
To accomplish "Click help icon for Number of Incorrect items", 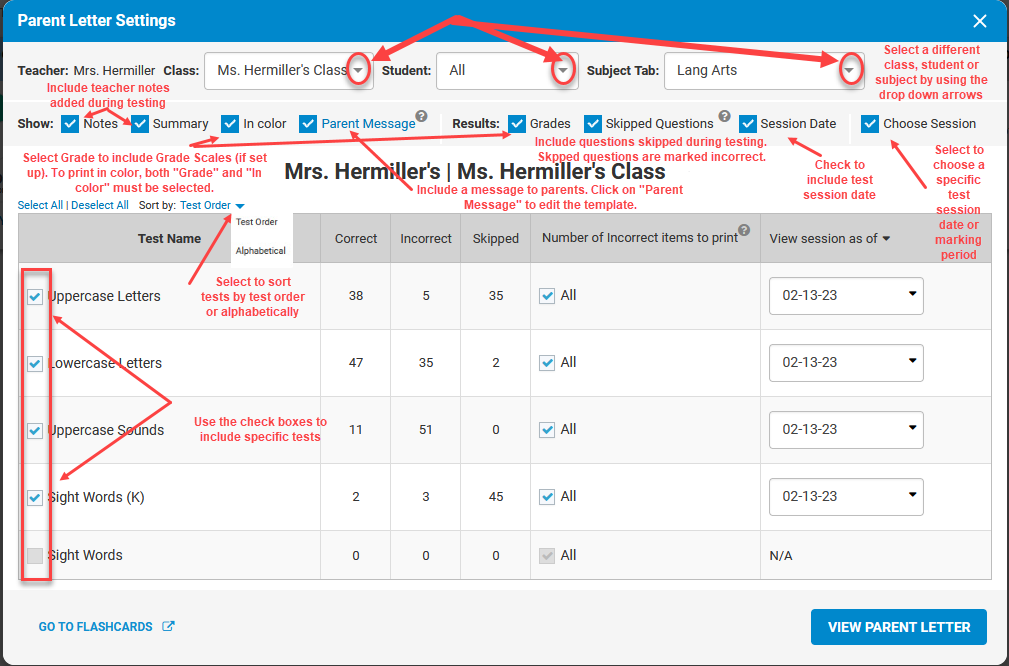I will click(744, 231).
